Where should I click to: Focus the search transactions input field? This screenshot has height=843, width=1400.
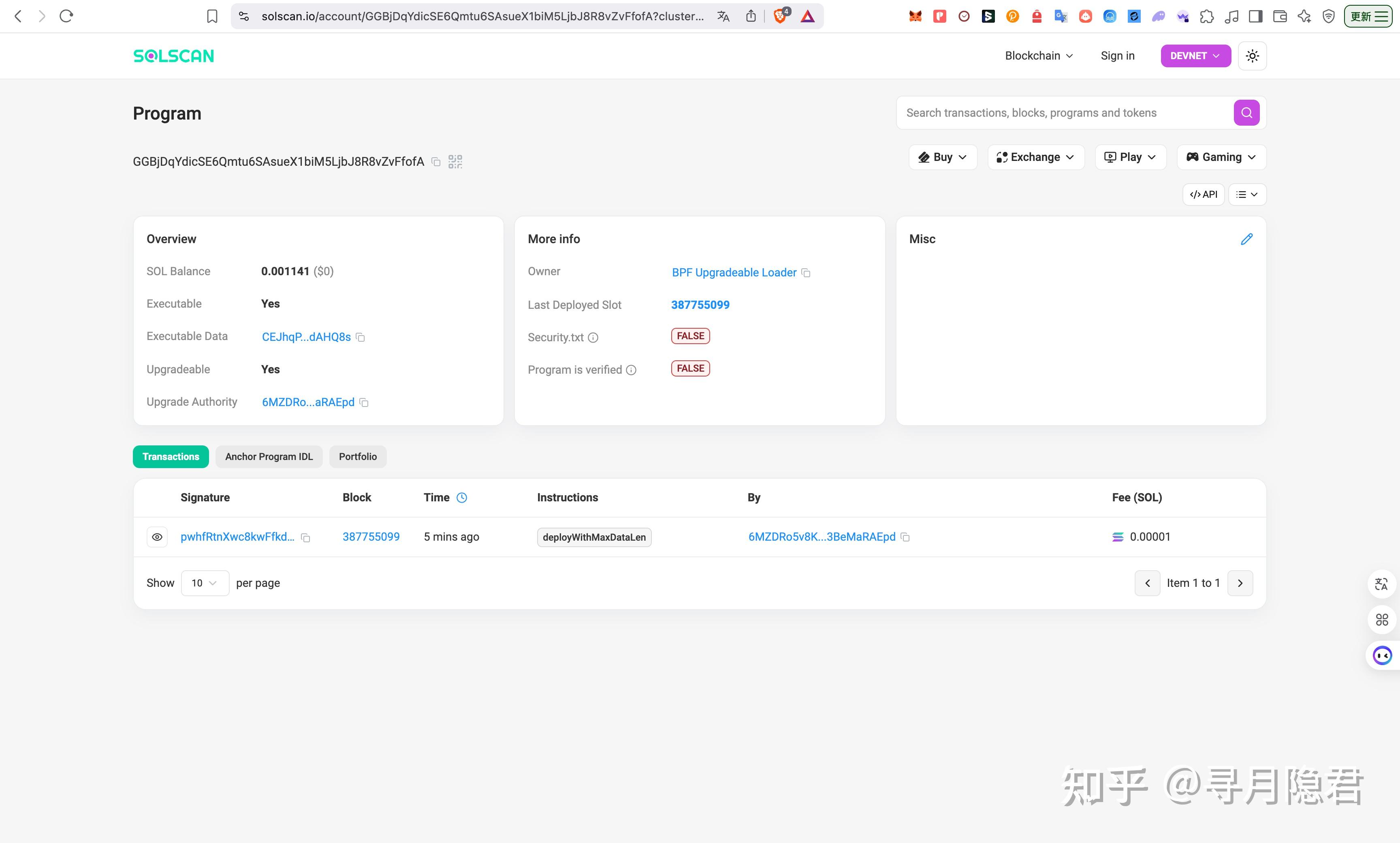tap(1065, 113)
